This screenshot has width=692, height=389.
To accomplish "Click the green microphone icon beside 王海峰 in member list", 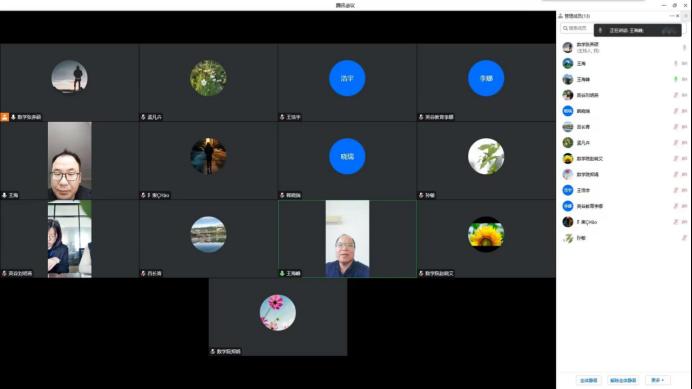I will [676, 79].
